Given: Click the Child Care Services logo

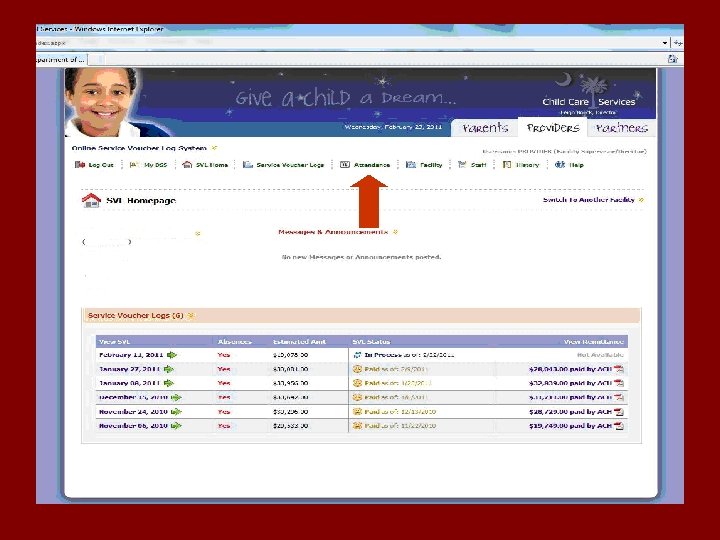Looking at the screenshot, I should [589, 96].
